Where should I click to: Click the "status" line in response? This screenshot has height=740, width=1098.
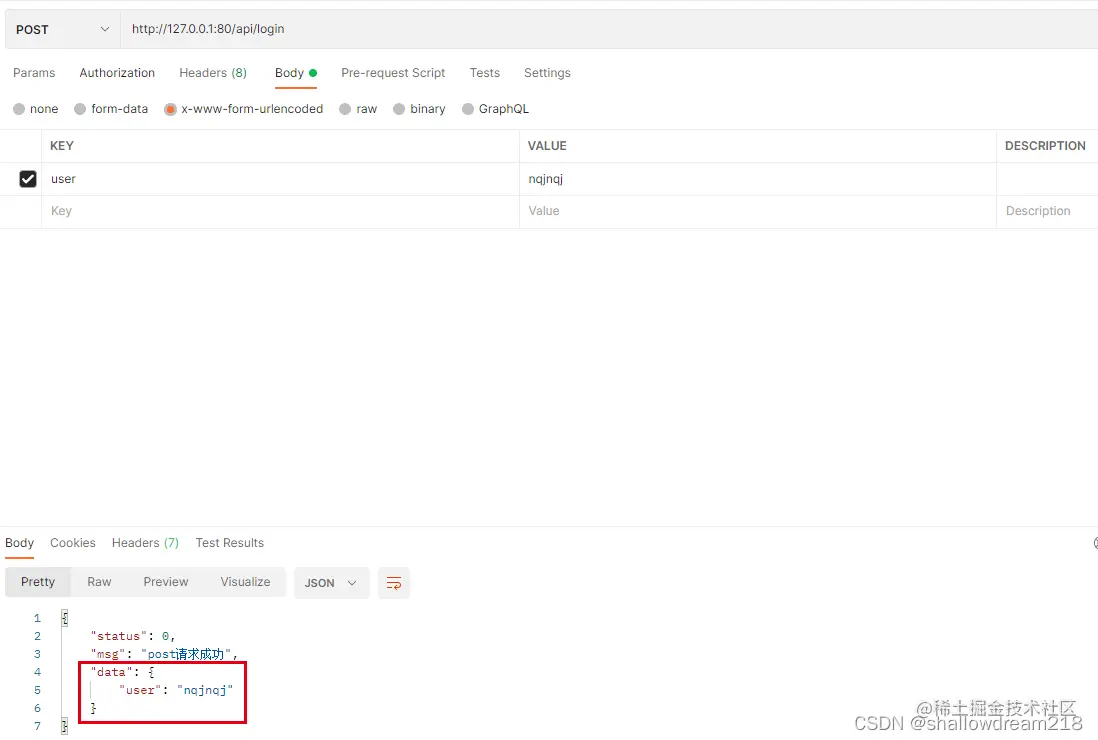pyautogui.click(x=133, y=636)
